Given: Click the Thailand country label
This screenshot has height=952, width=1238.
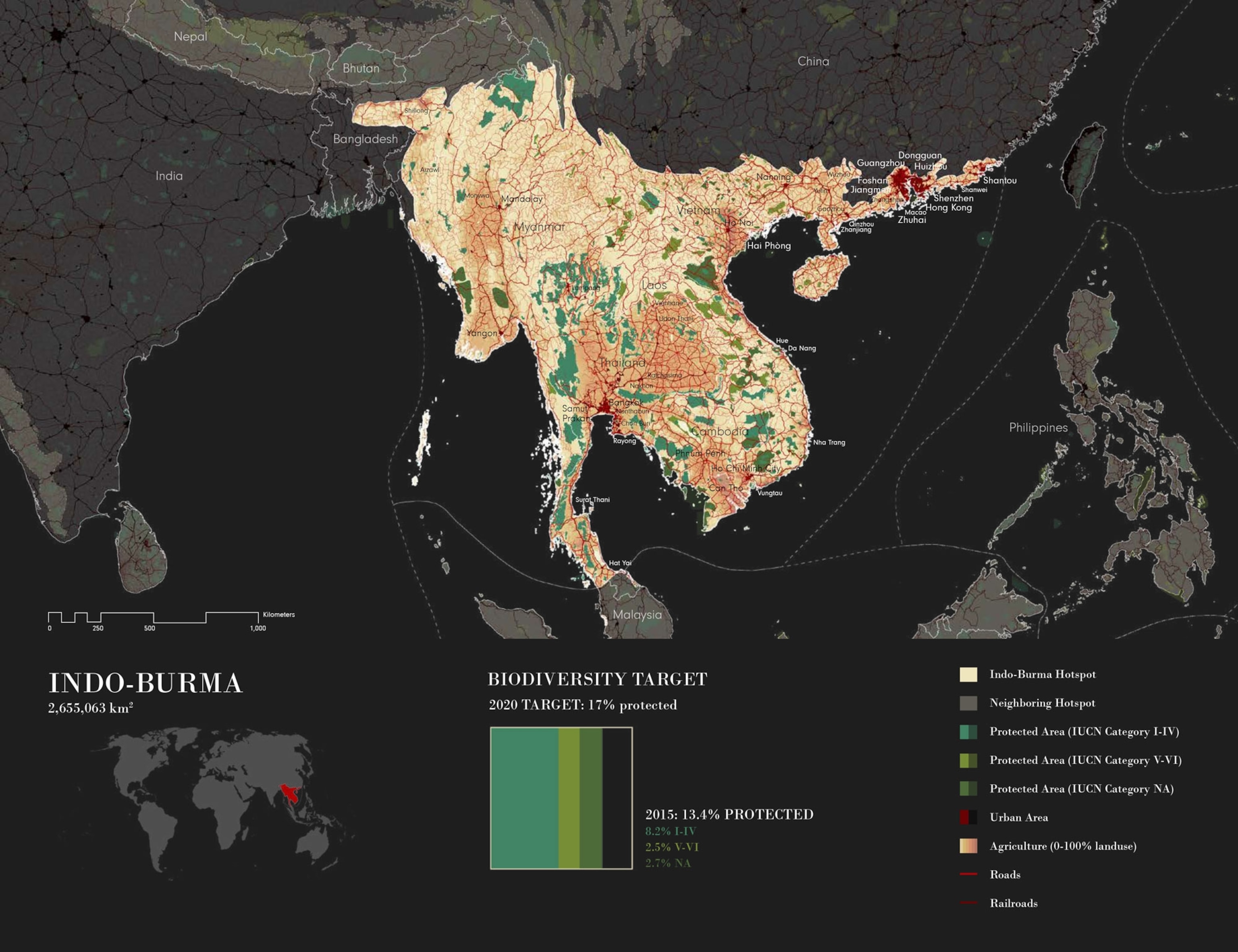Looking at the screenshot, I should [x=622, y=362].
